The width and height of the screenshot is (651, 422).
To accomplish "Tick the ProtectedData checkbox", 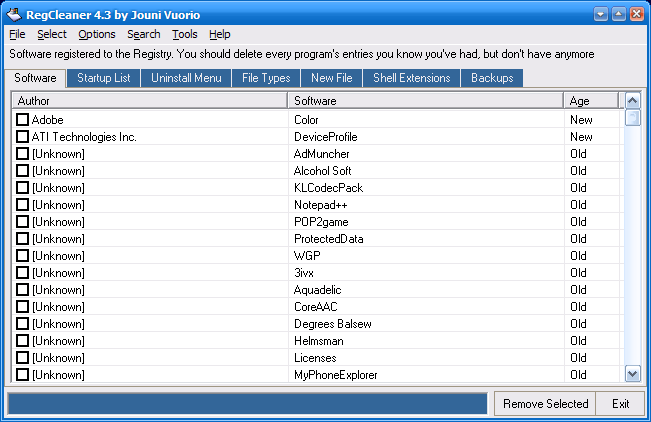I will point(22,239).
